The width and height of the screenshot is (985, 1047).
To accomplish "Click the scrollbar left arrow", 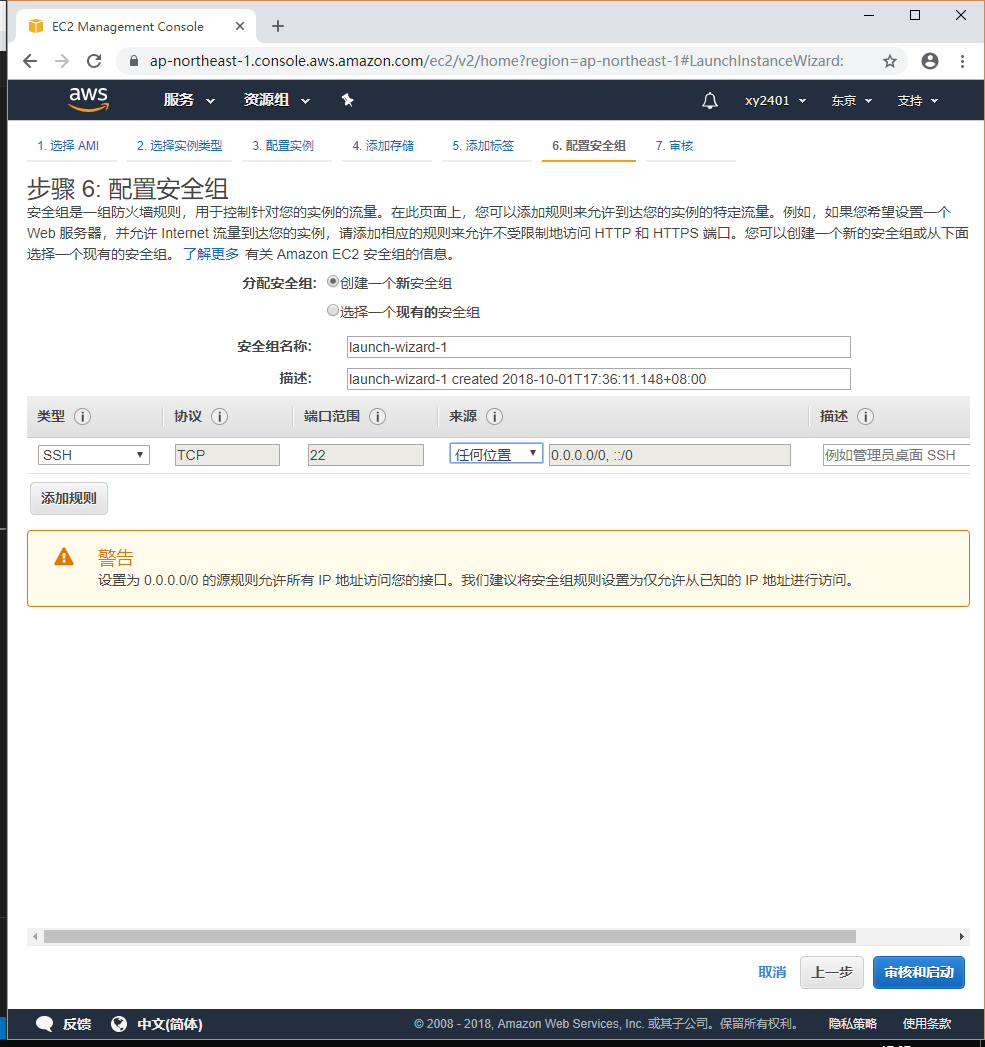I will coord(35,937).
